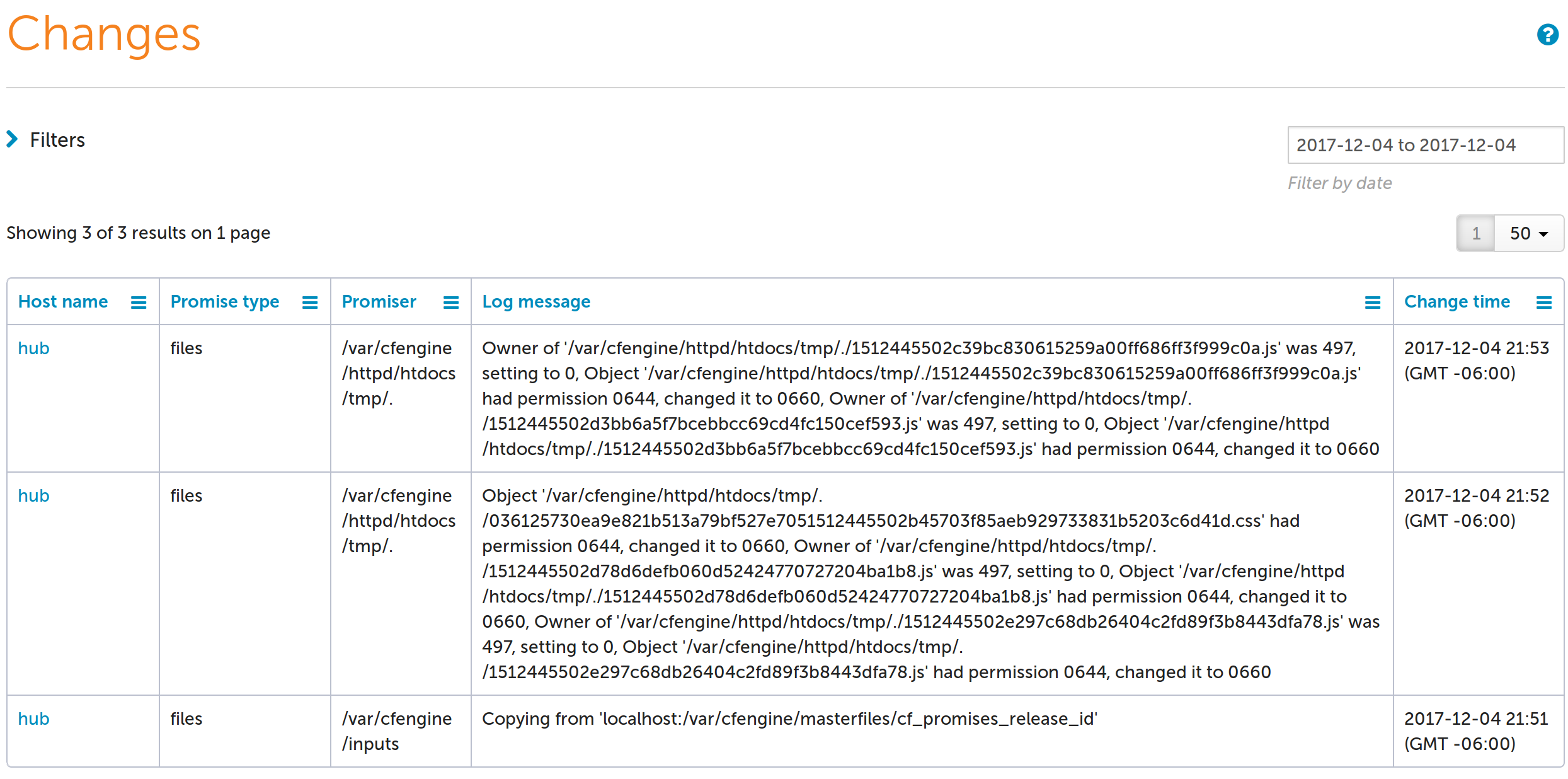Click the hub link in the second row
The width and height of the screenshot is (1568, 779).
tap(33, 495)
